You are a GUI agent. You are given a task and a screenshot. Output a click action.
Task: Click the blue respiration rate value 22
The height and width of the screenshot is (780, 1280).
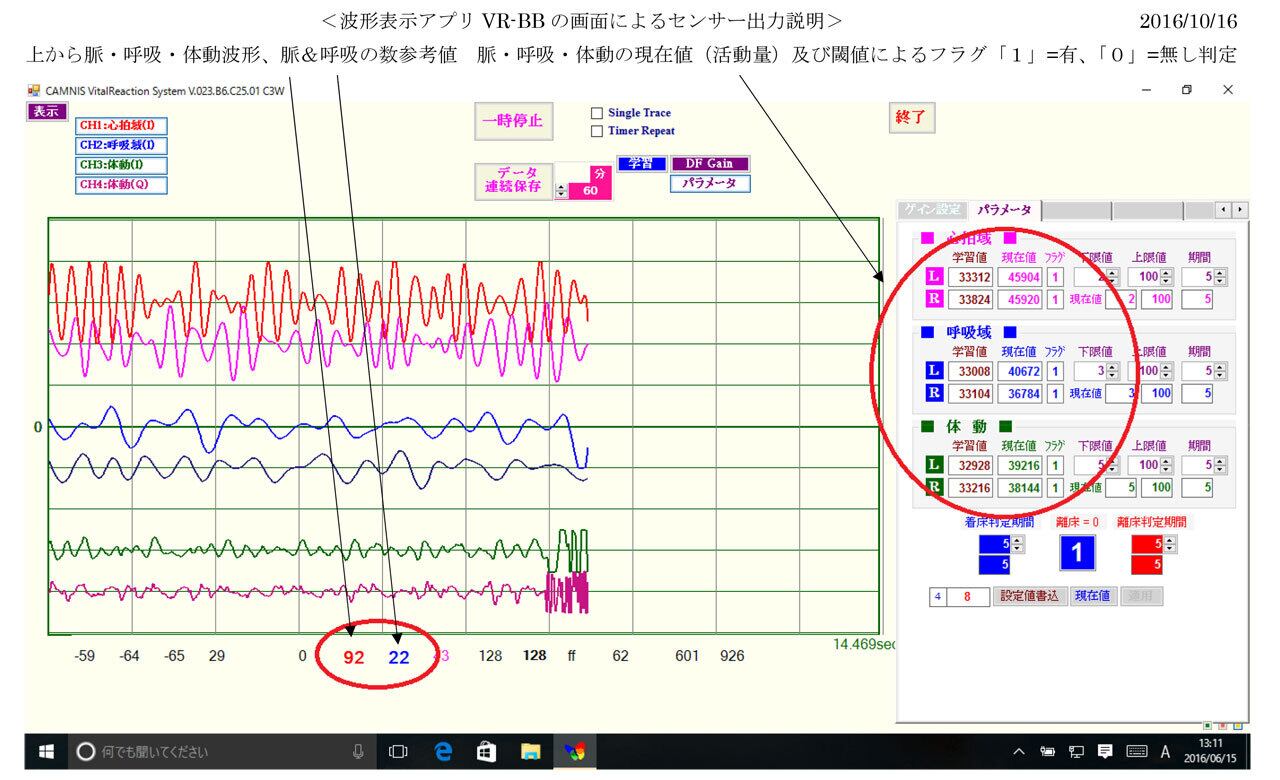point(399,657)
